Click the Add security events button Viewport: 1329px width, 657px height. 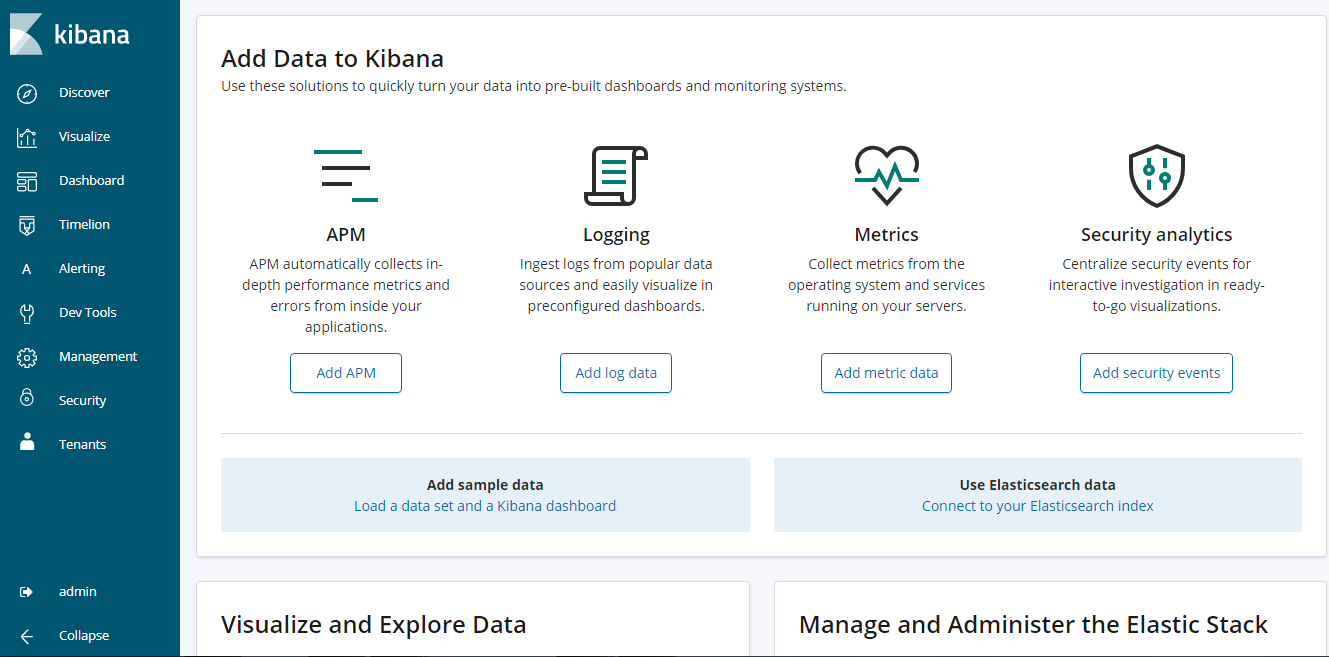point(1156,373)
